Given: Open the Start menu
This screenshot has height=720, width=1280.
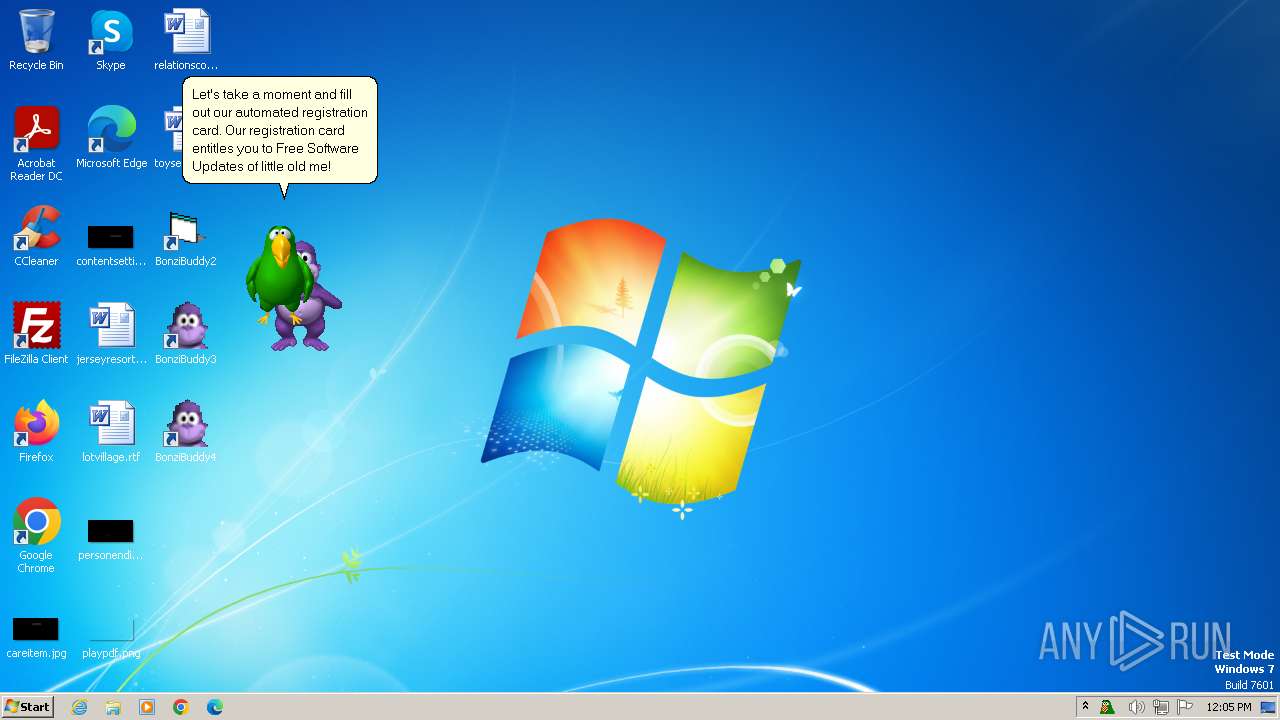Looking at the screenshot, I should coord(27,707).
